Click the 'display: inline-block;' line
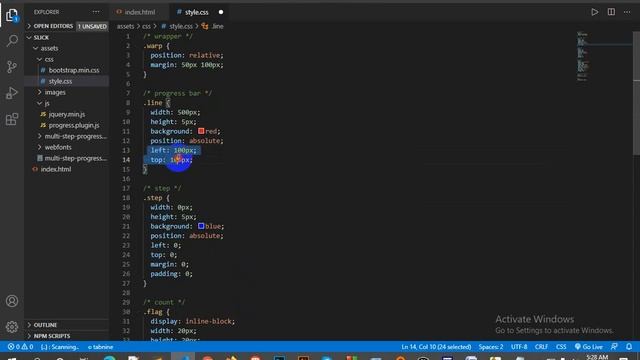Image resolution: width=640 pixels, height=360 pixels. 193,321
